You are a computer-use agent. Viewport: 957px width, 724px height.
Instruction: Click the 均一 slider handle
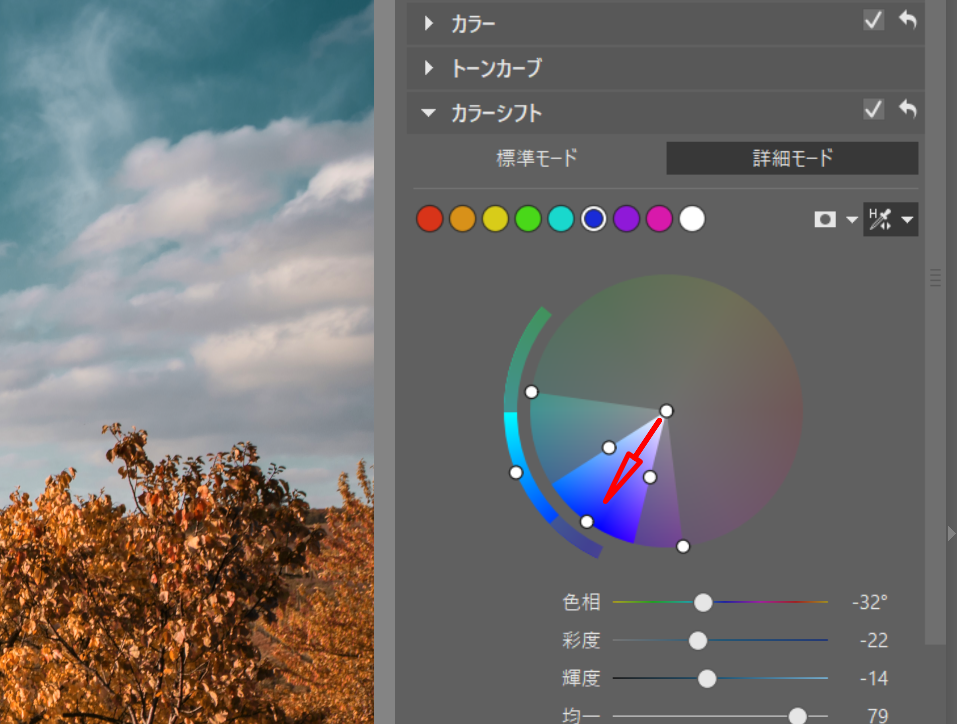(797, 716)
